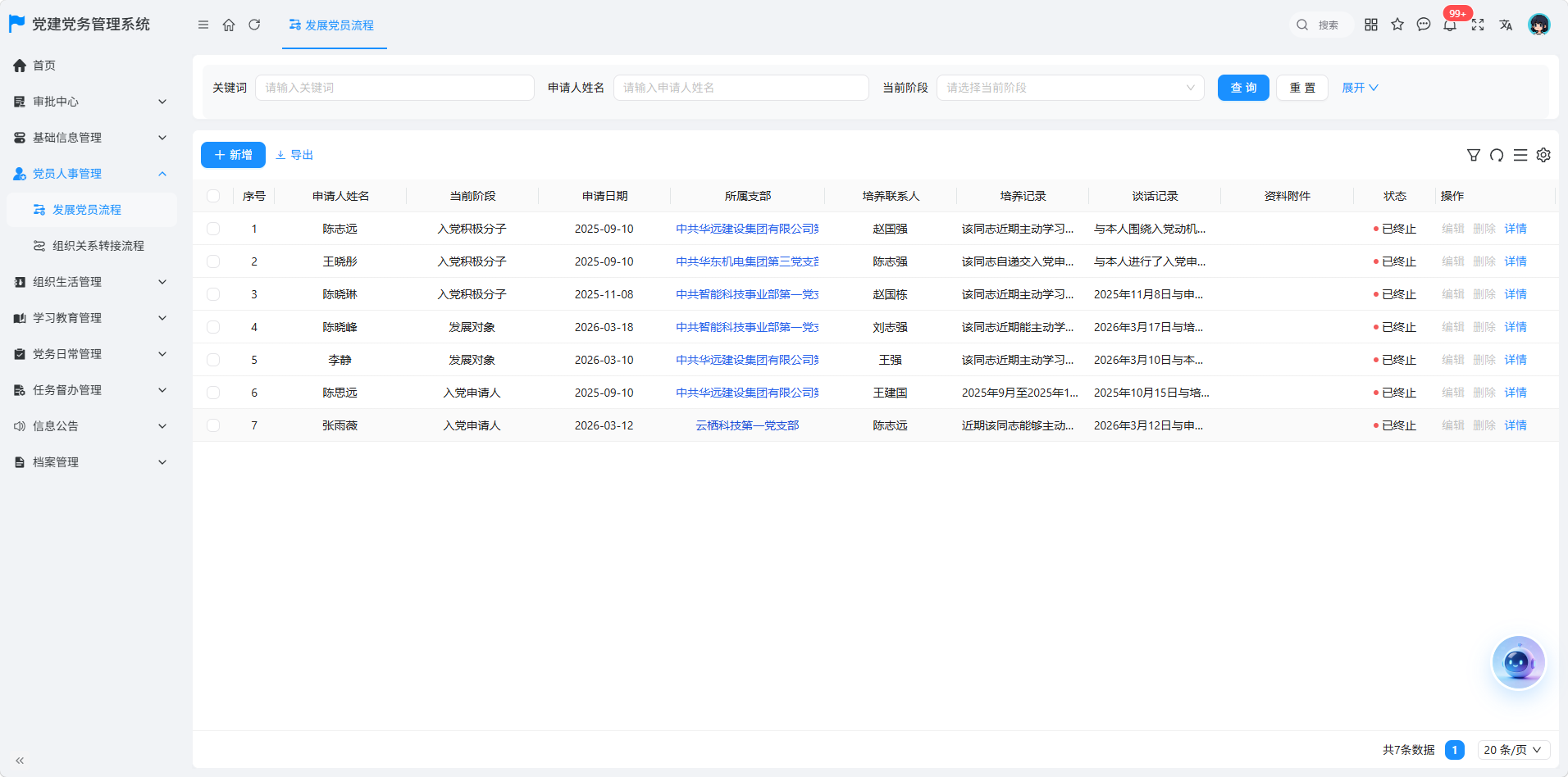Image resolution: width=1568 pixels, height=777 pixels.
Task: Open the 当前阶段 stage dropdown
Action: click(x=1070, y=88)
